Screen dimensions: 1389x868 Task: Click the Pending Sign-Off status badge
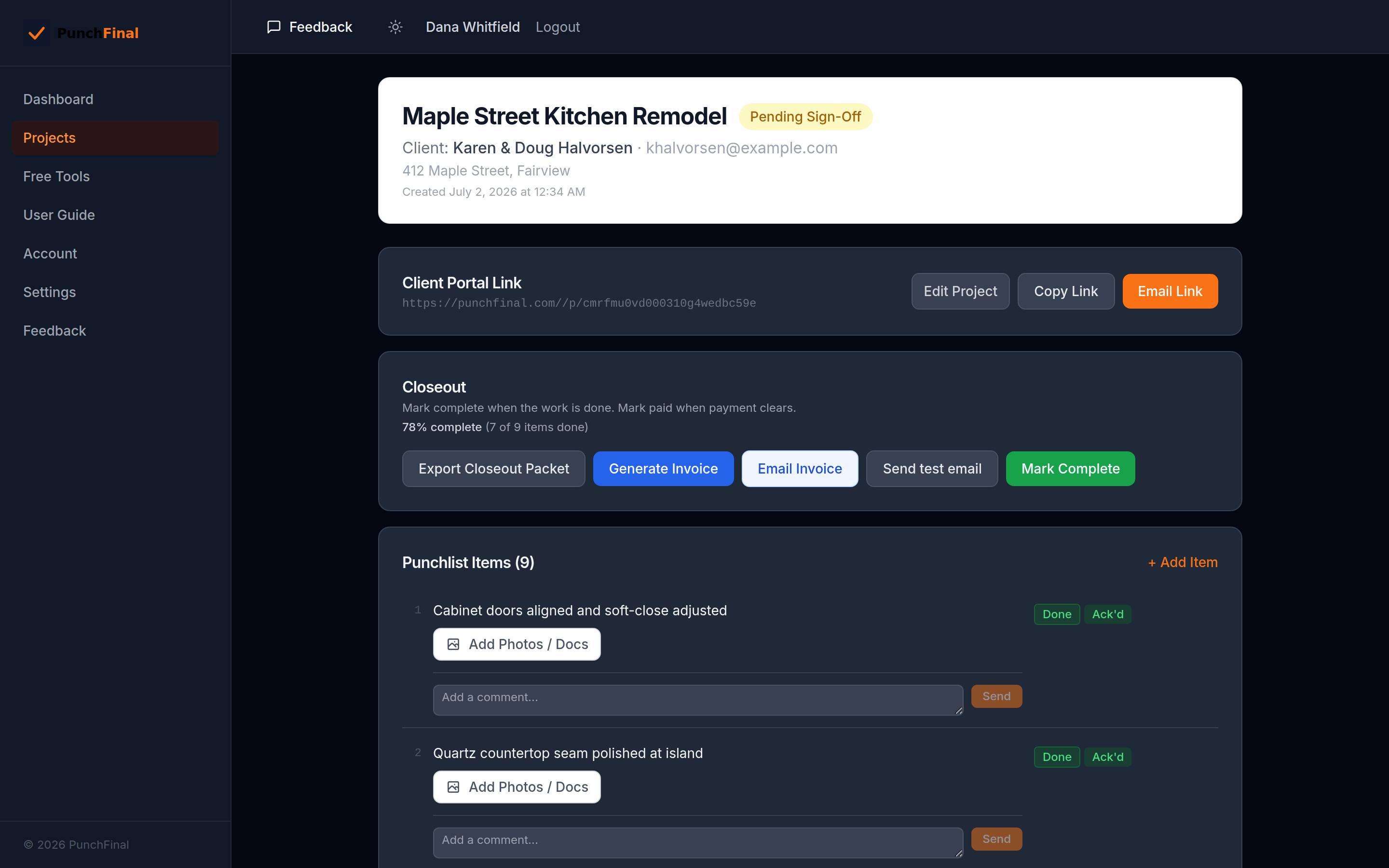click(805, 117)
